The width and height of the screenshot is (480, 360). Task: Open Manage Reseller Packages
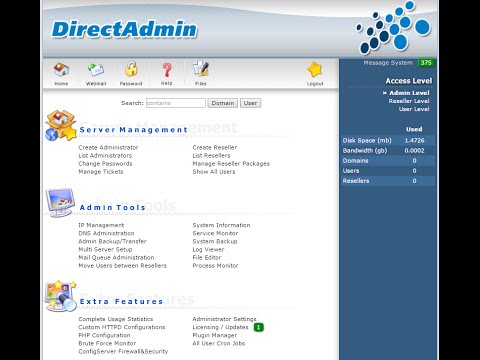(x=231, y=164)
